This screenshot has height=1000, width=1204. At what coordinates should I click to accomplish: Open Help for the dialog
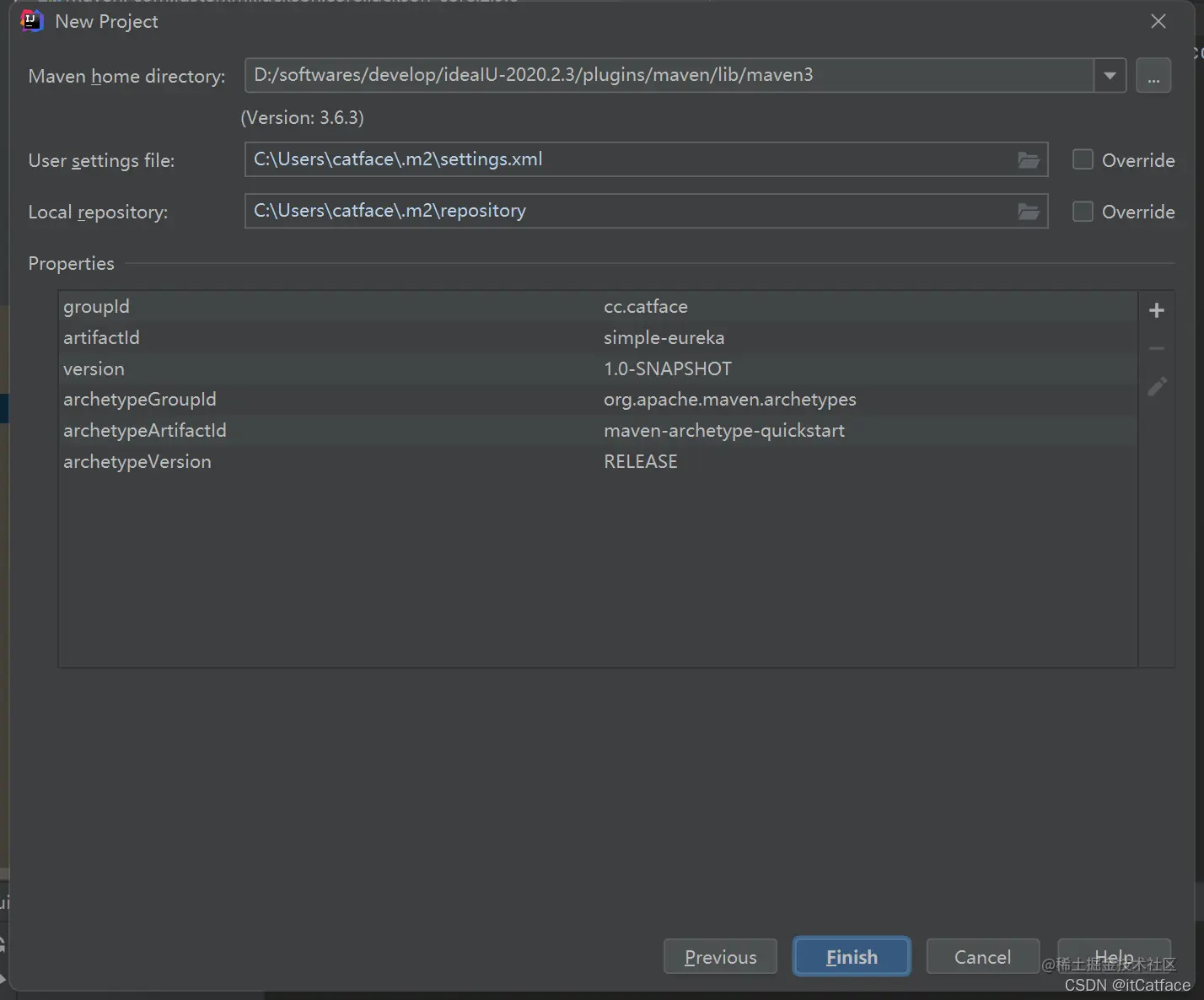1114,957
